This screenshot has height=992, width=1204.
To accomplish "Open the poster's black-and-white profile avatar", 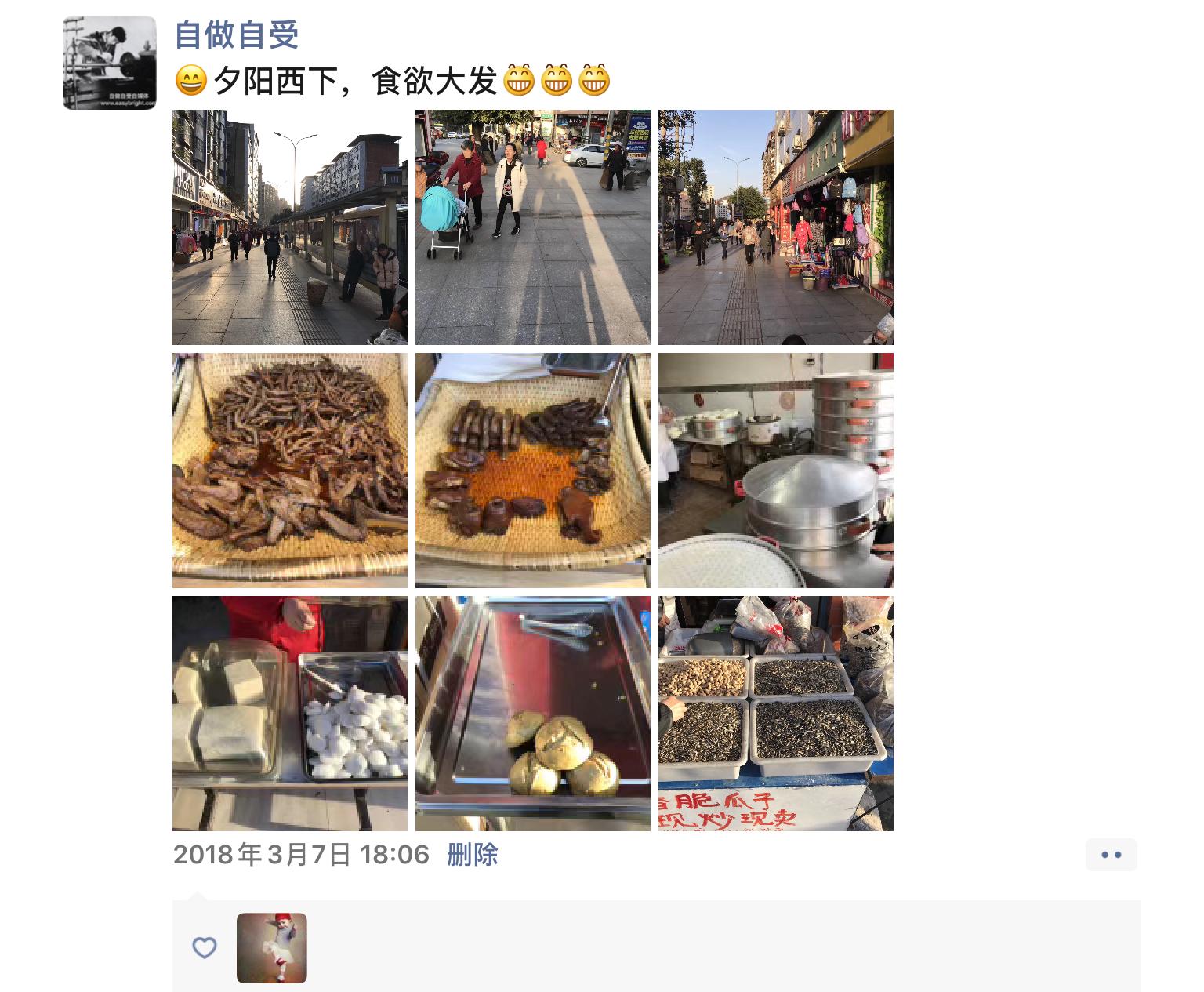I will pyautogui.click(x=109, y=63).
